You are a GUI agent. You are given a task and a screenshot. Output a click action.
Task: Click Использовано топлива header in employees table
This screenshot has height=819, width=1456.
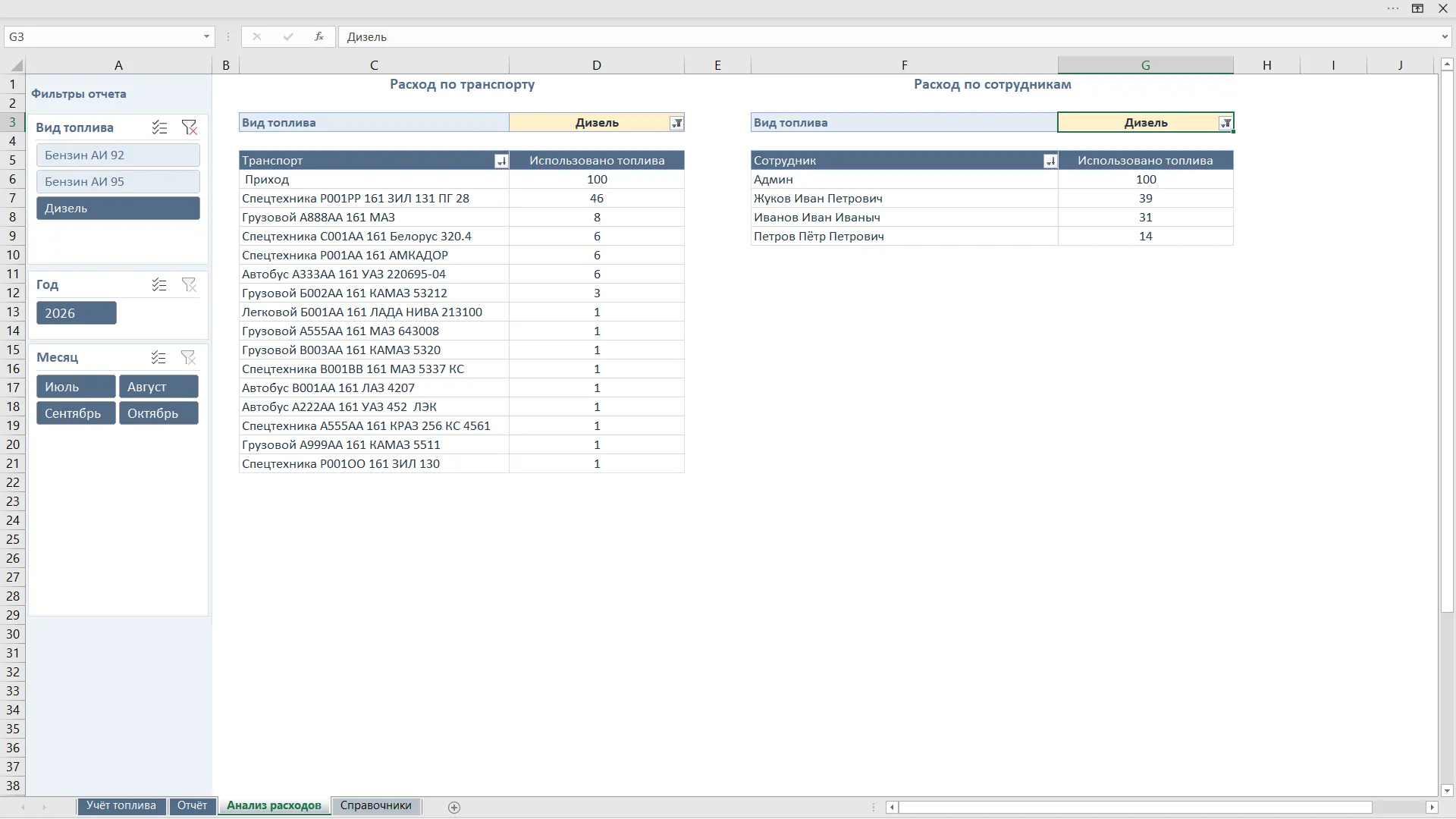1145,160
